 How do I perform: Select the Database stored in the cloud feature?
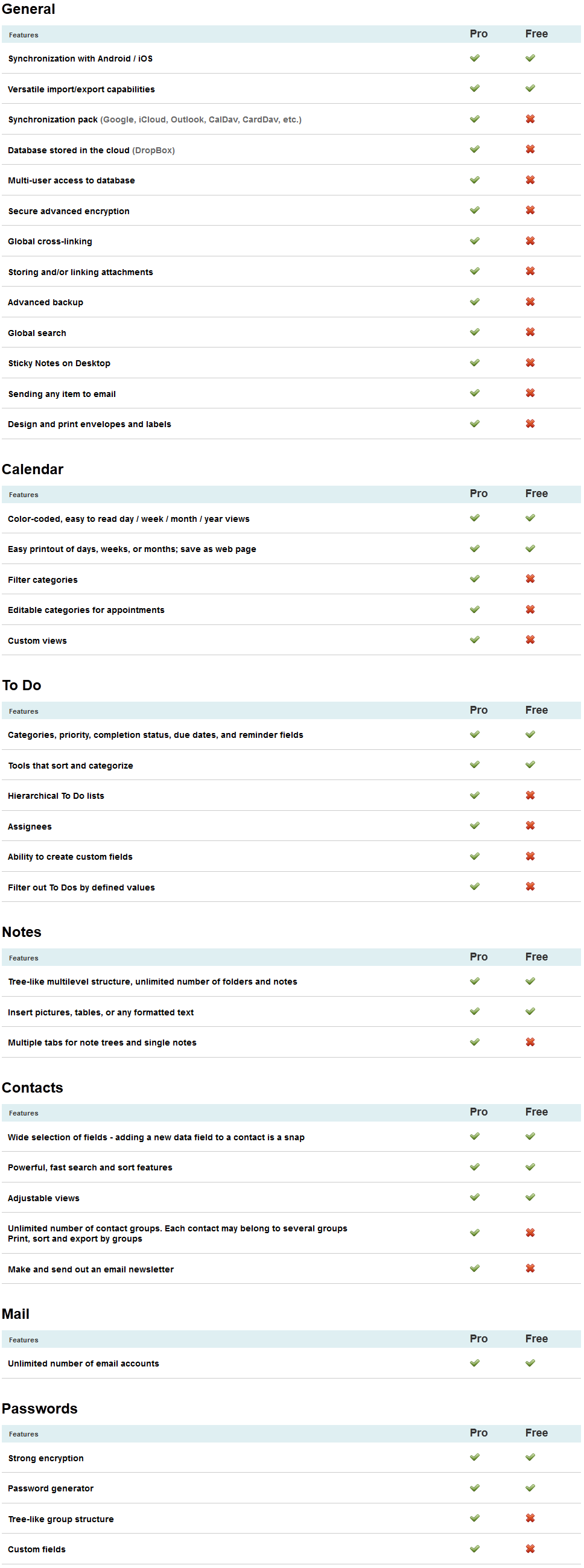91,150
